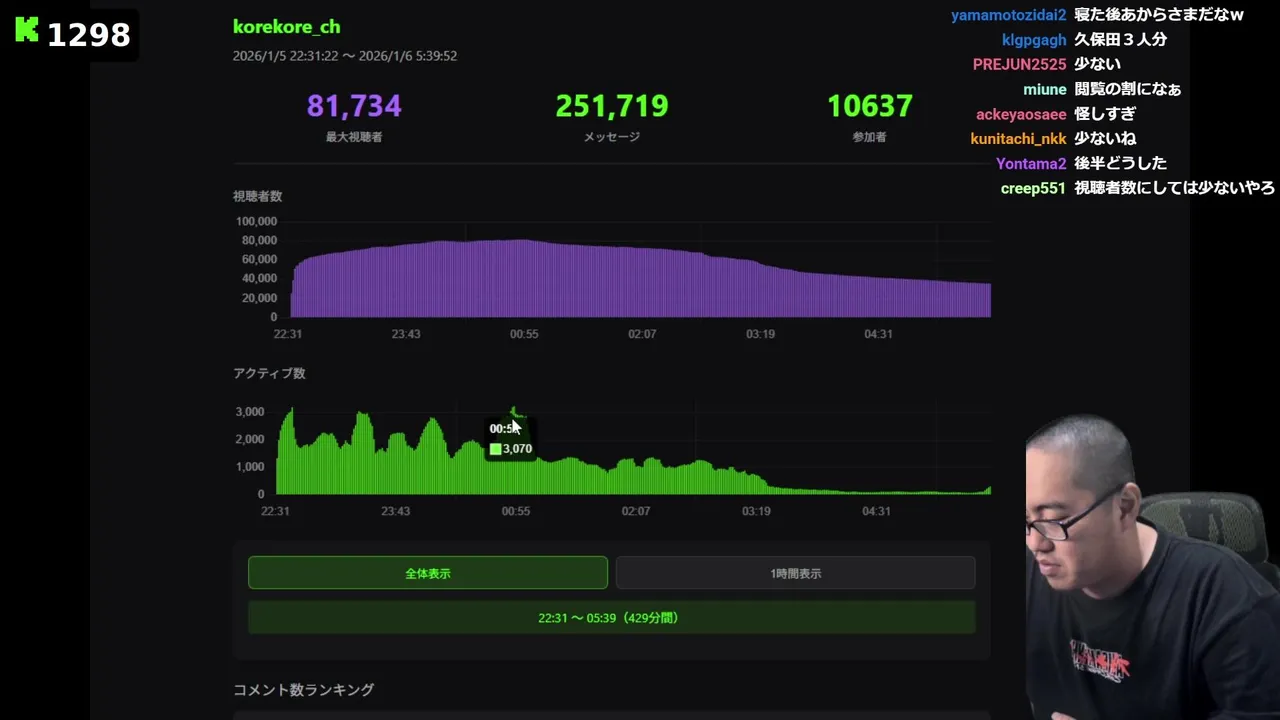Click the アクティブ数 chart heading
This screenshot has height=720, width=1280.
[269, 373]
